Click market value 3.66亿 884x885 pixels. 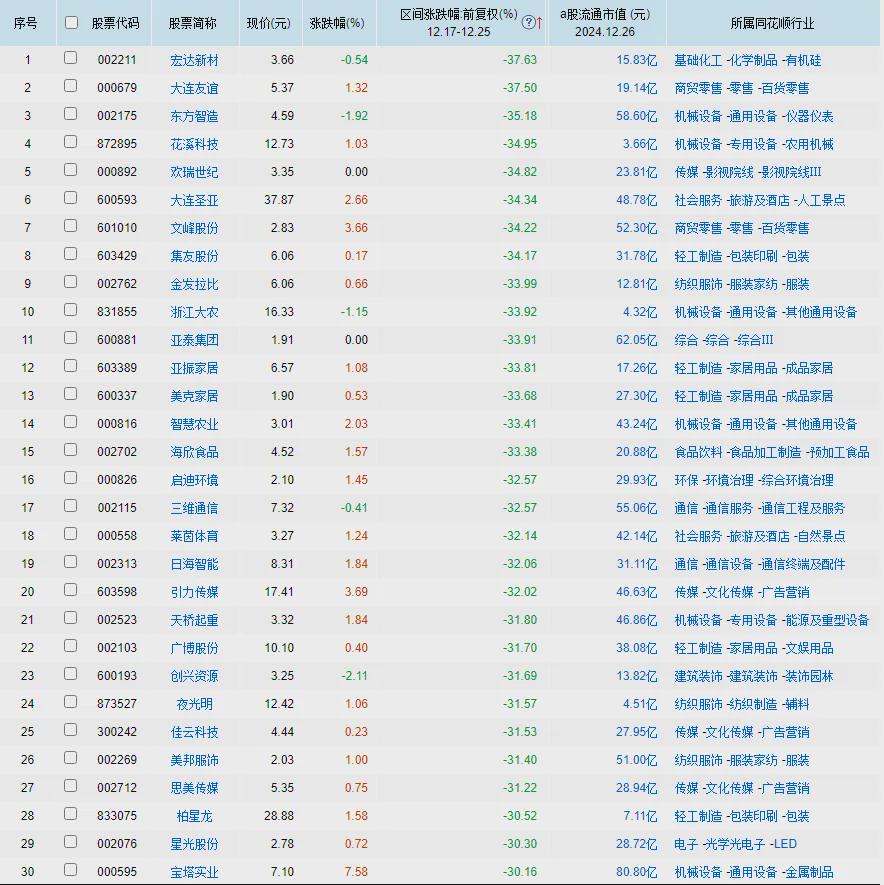pyautogui.click(x=640, y=144)
